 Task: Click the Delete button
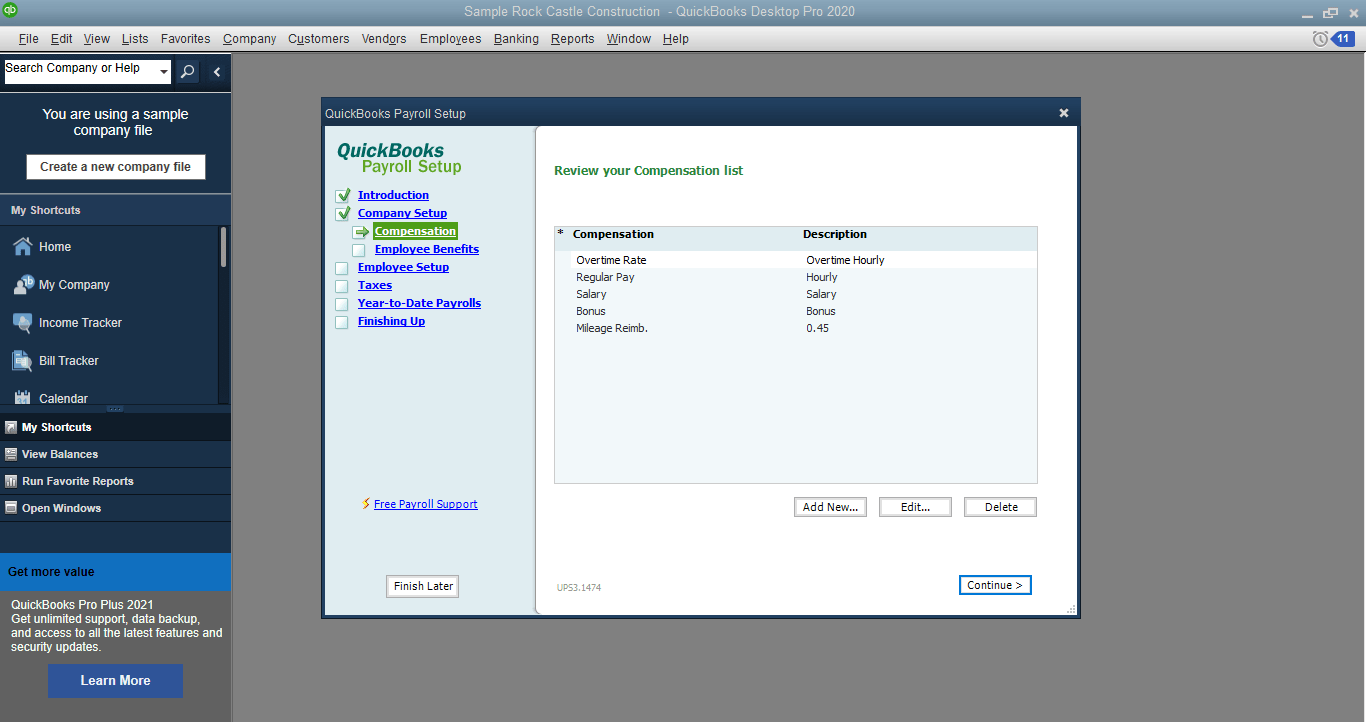point(1000,507)
